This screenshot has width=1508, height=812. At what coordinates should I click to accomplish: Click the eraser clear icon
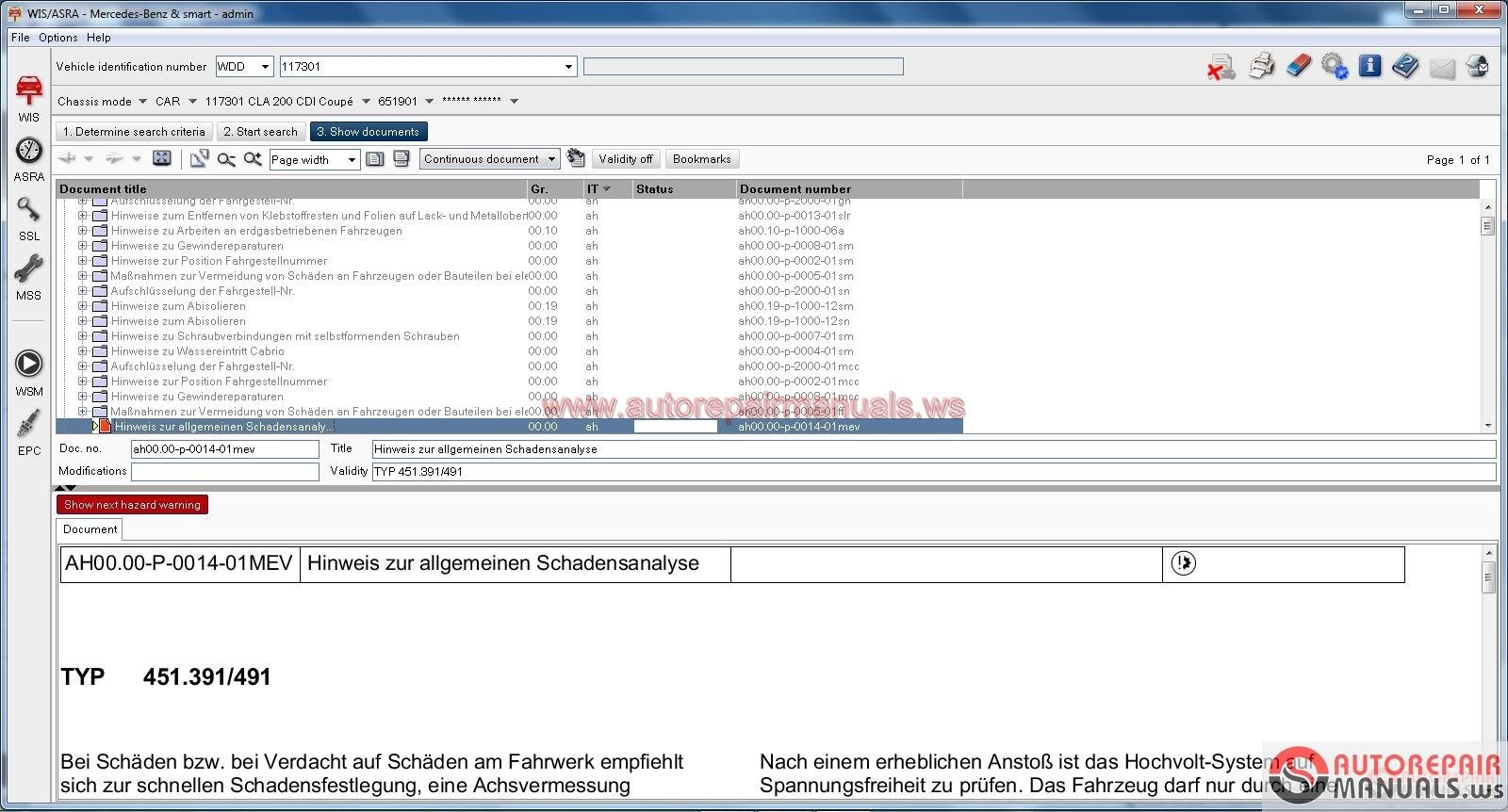1298,66
